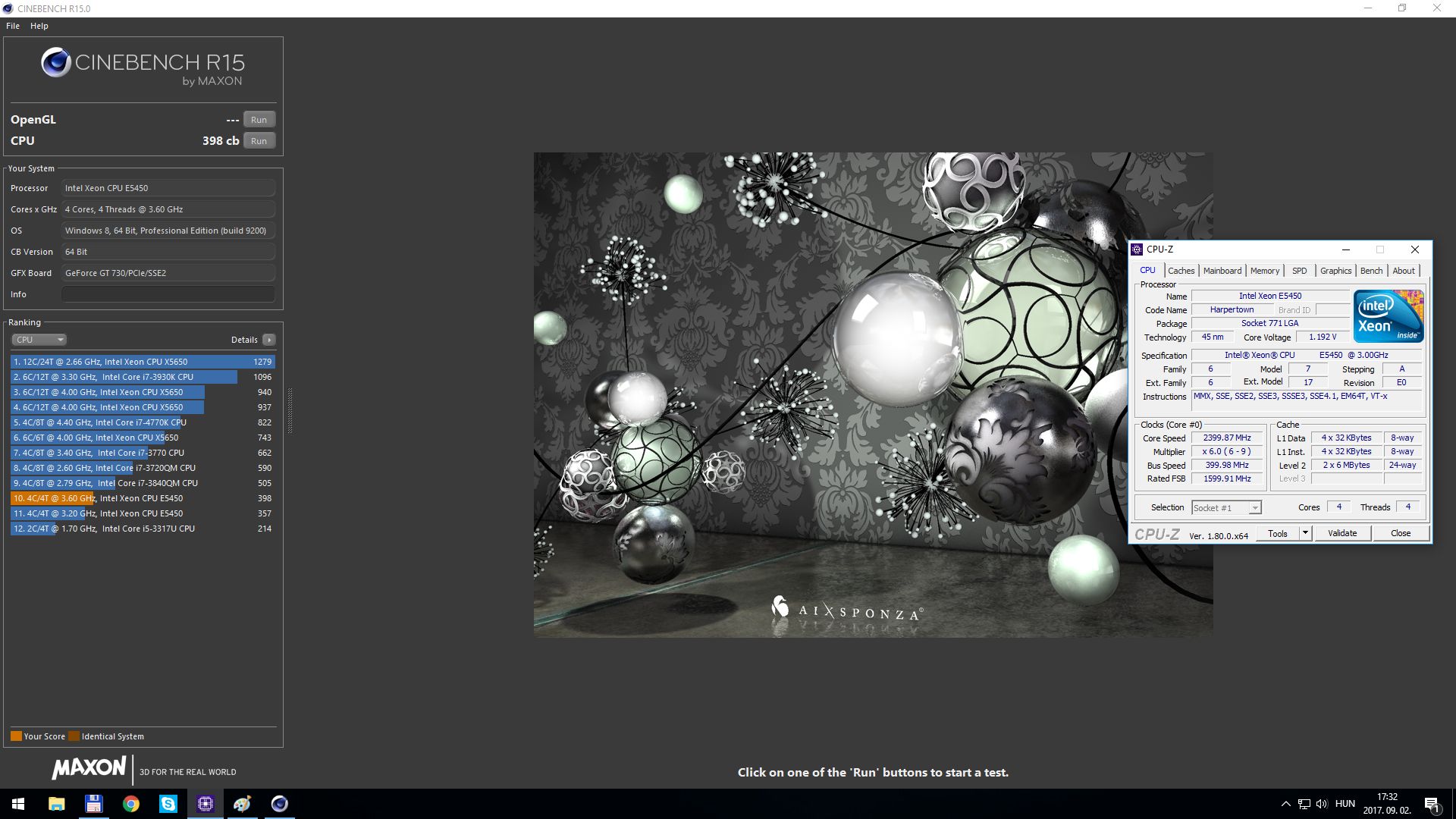This screenshot has width=1456, height=819.
Task: Open the Socket #1 selection dropdown
Action: [x=1226, y=508]
